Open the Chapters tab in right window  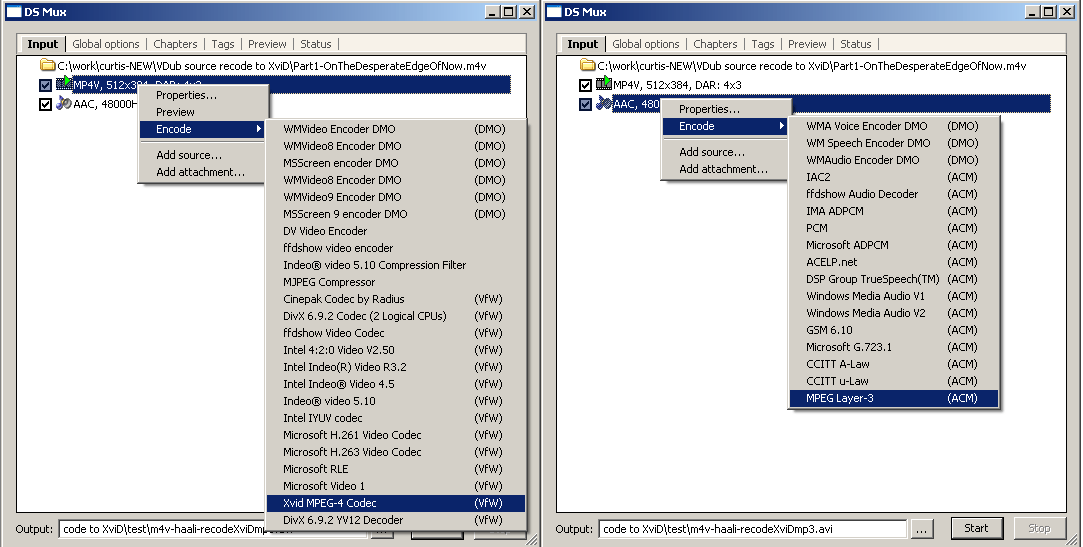tap(716, 44)
